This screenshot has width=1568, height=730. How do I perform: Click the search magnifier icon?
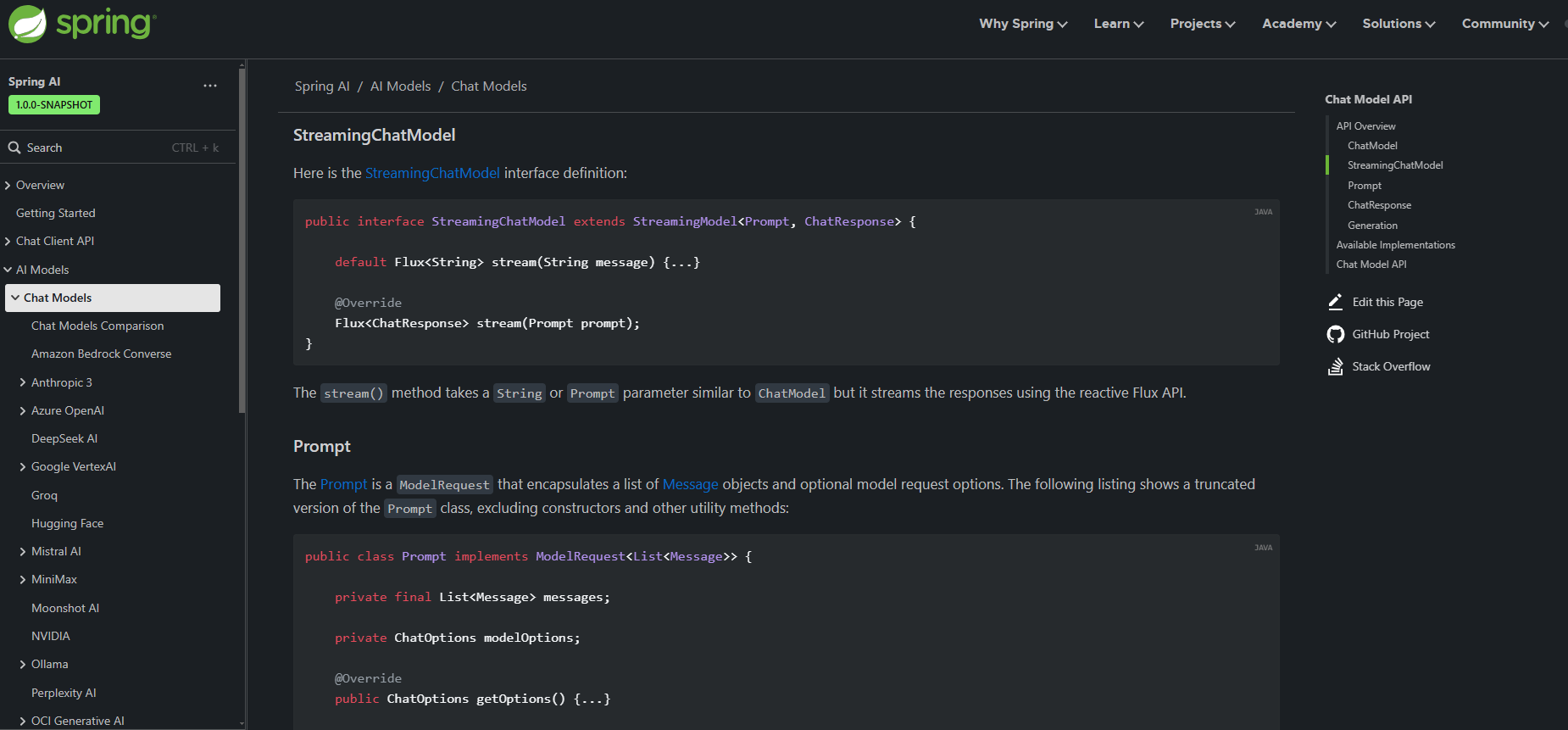click(14, 148)
